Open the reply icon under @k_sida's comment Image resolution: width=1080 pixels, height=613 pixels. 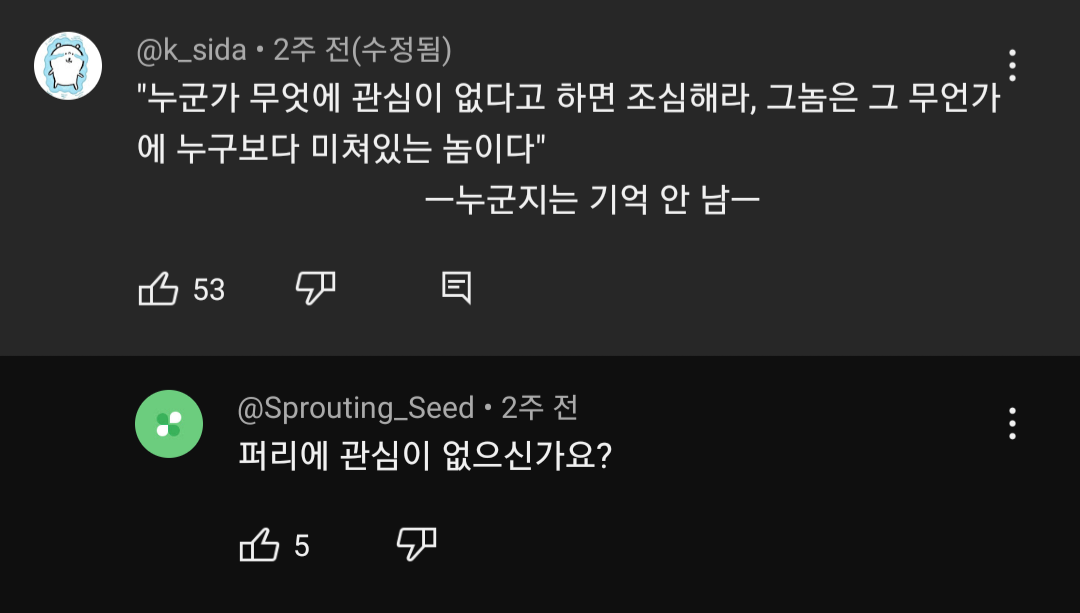click(x=456, y=289)
